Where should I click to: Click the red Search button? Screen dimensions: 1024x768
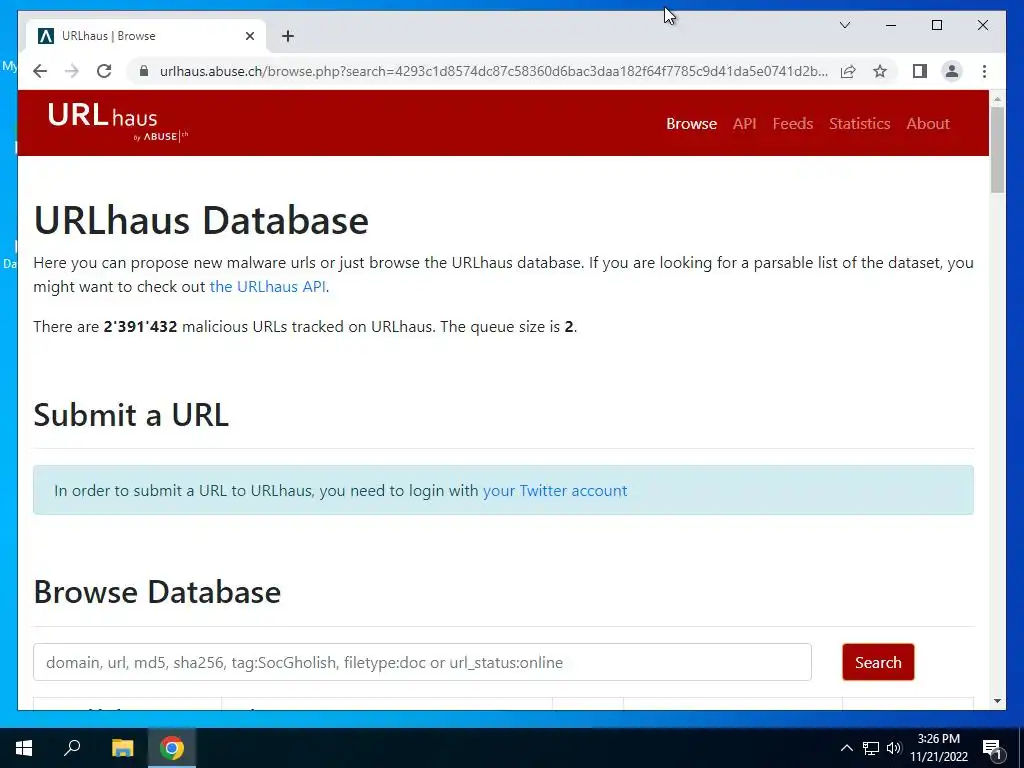(878, 662)
